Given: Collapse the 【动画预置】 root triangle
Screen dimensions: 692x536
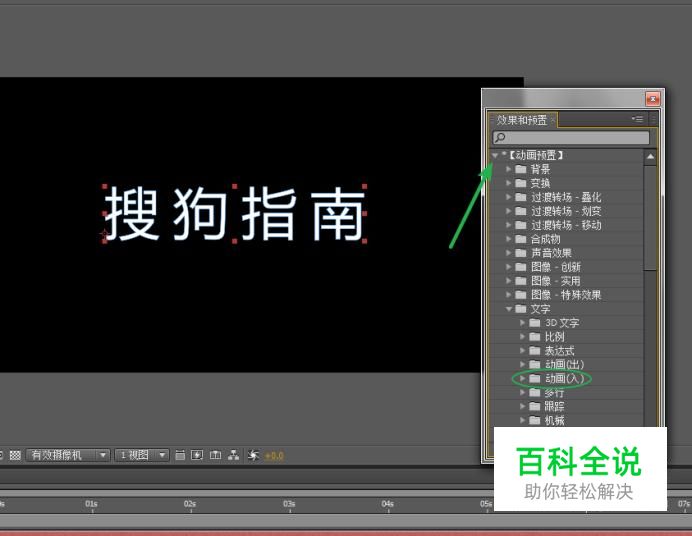Looking at the screenshot, I should tap(495, 155).
